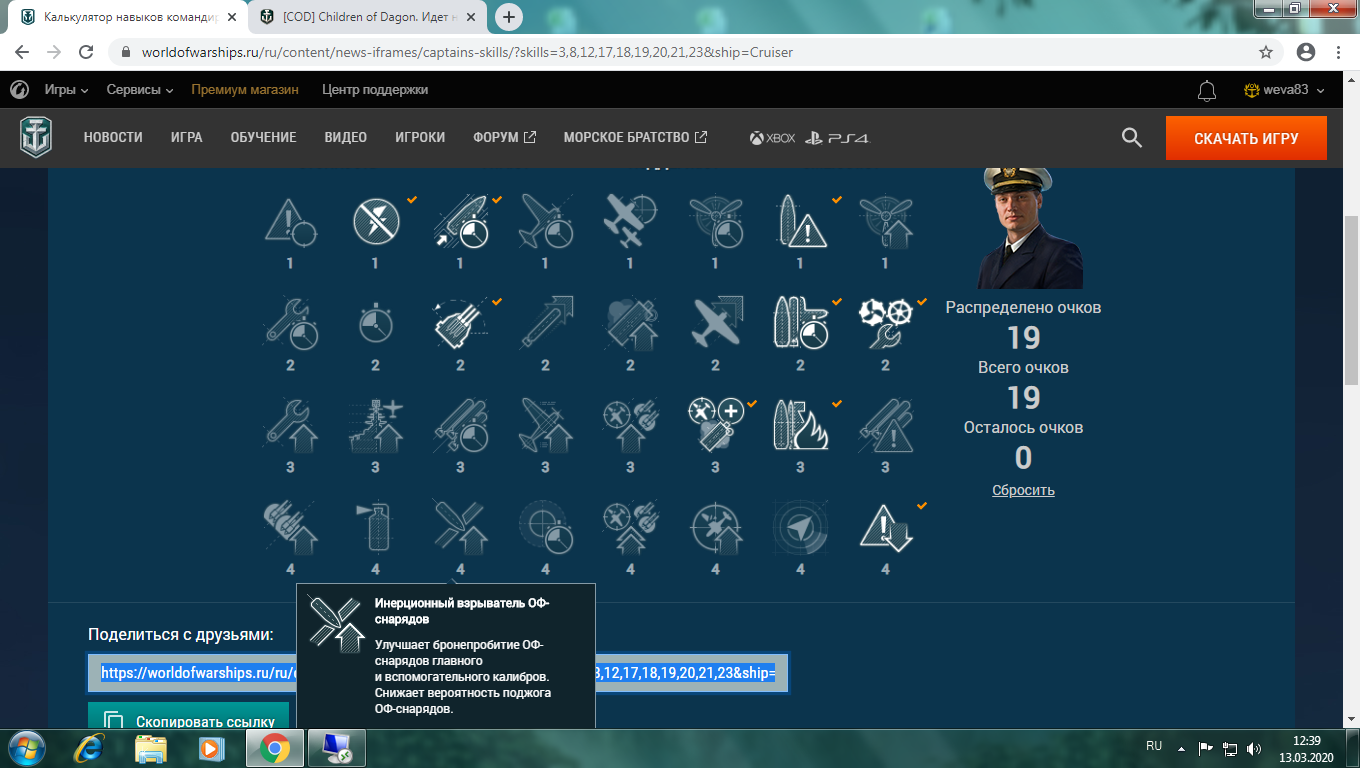The height and width of the screenshot is (768, 1360).
Task: Open a new browser tab
Action: (x=509, y=17)
